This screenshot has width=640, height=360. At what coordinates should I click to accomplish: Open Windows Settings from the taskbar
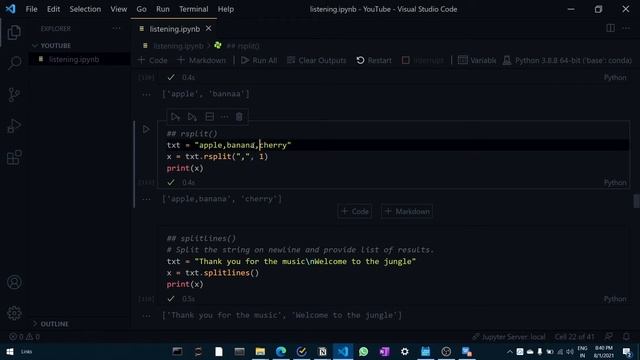click(404, 351)
